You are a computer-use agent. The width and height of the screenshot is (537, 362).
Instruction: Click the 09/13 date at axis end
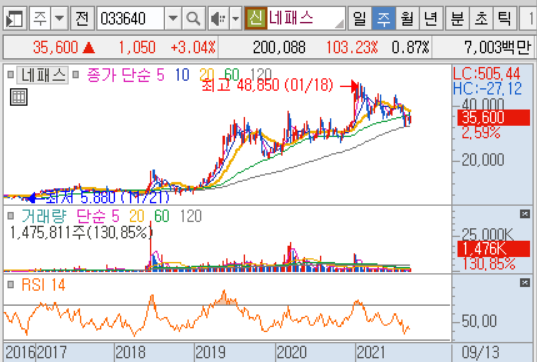pyautogui.click(x=480, y=352)
